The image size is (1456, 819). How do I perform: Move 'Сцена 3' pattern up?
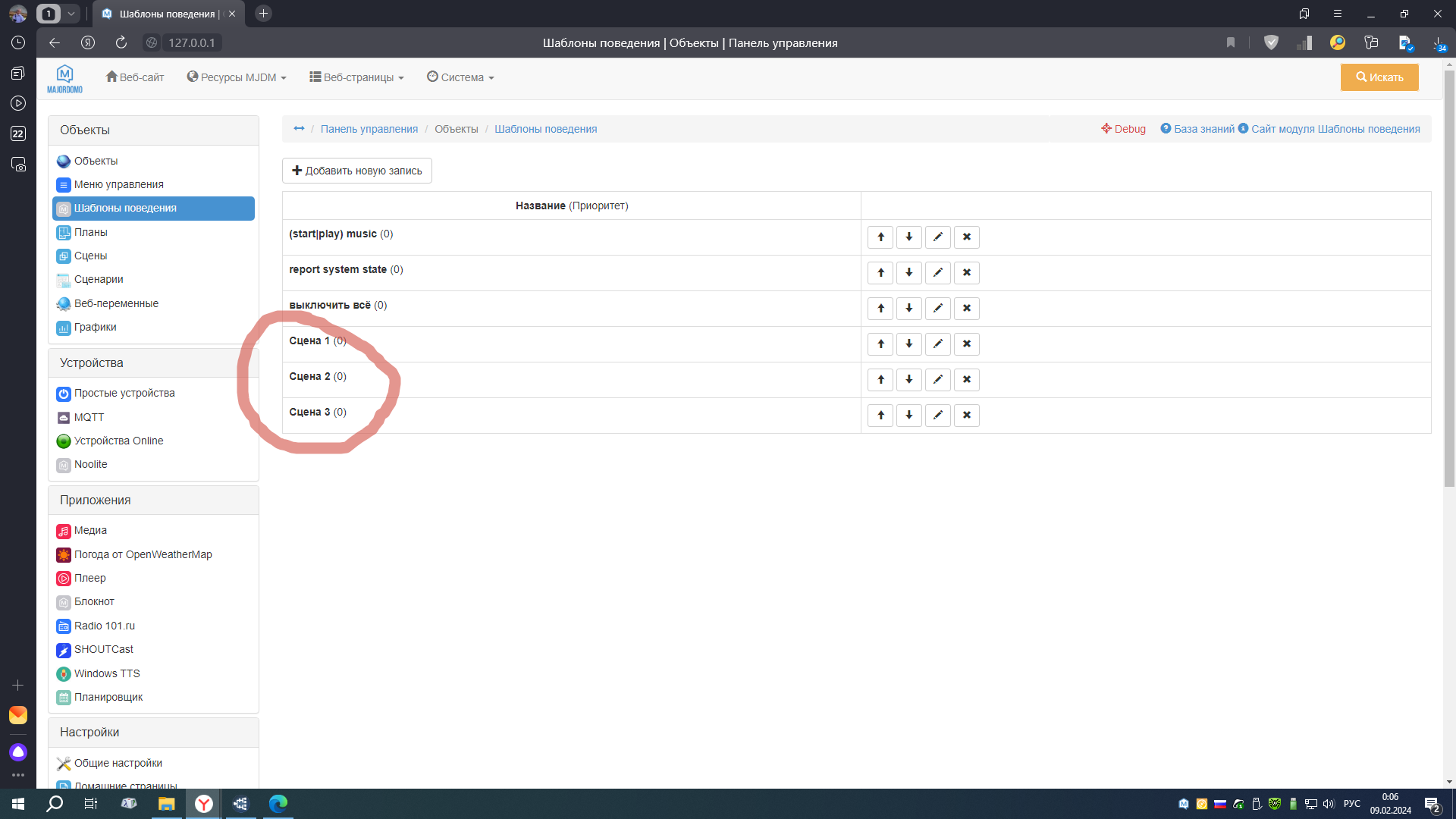(x=880, y=416)
